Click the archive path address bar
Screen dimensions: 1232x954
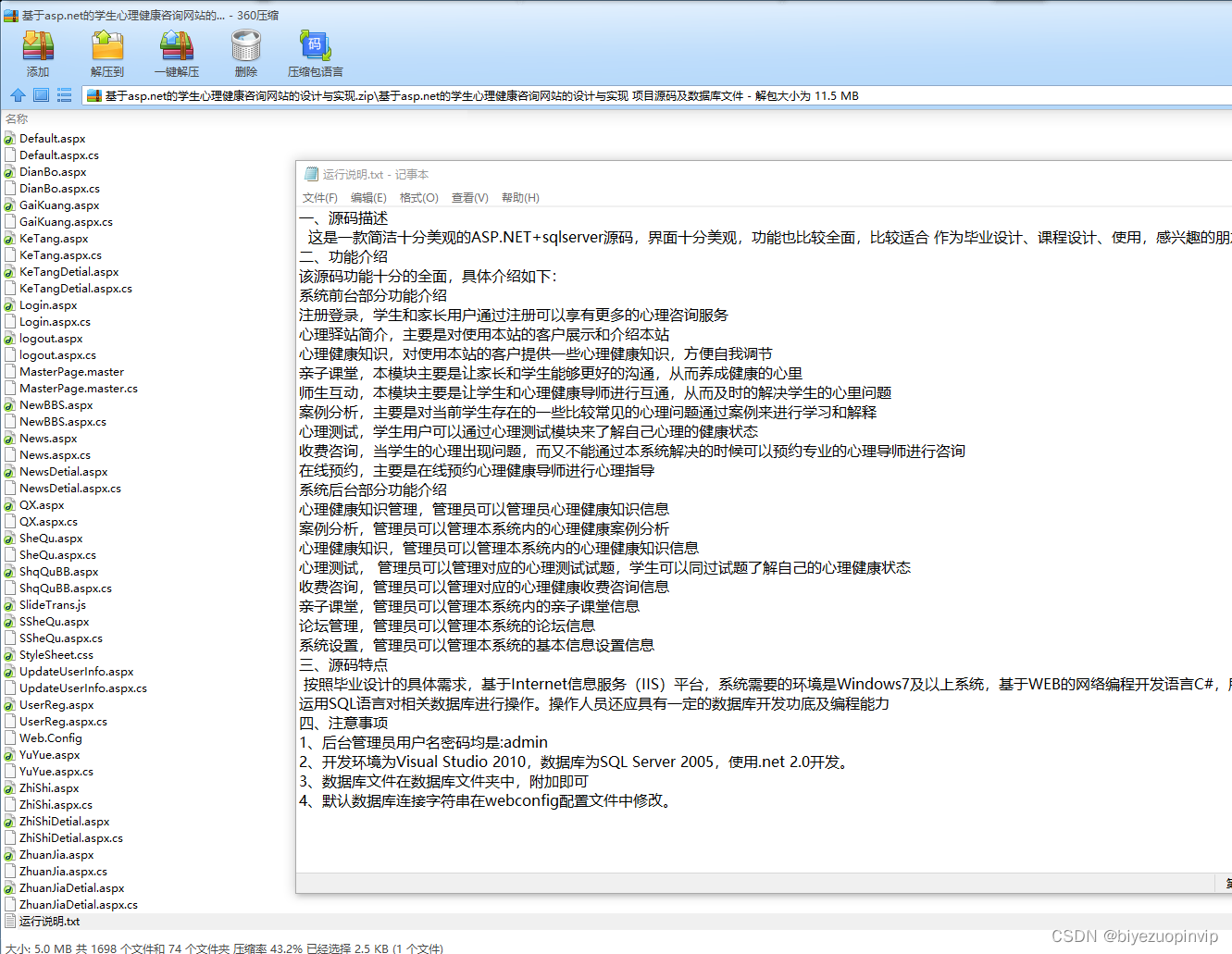463,95
